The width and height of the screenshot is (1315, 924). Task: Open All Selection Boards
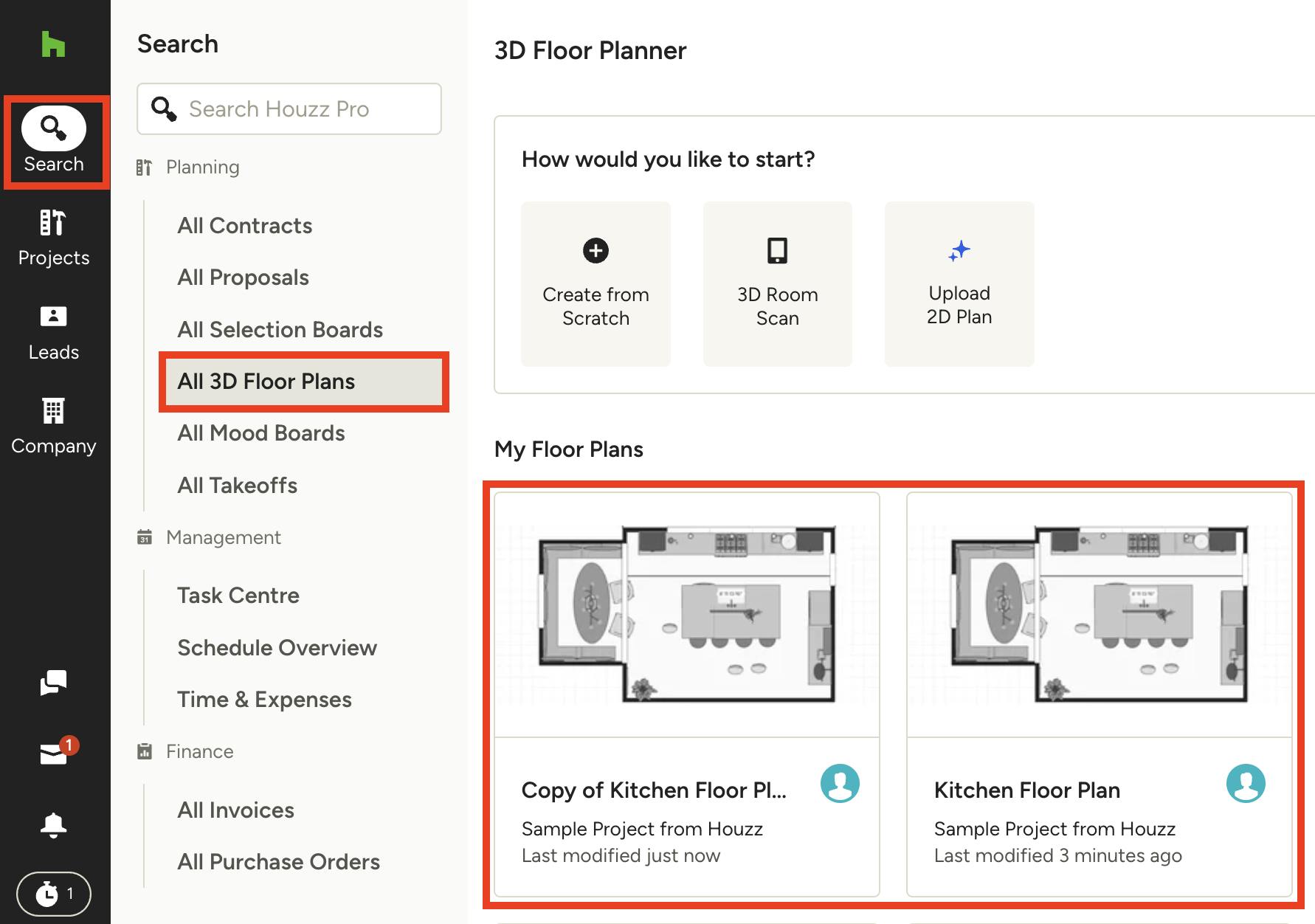280,330
